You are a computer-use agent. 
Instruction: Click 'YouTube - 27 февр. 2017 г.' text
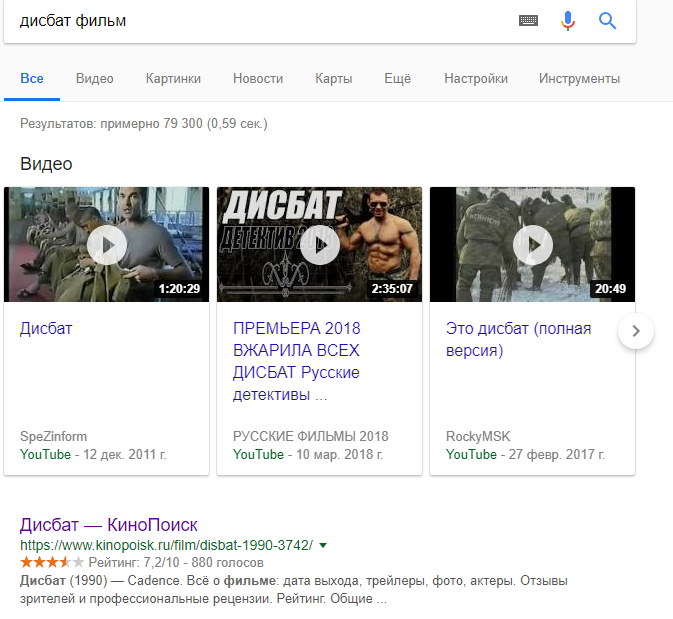(x=525, y=455)
